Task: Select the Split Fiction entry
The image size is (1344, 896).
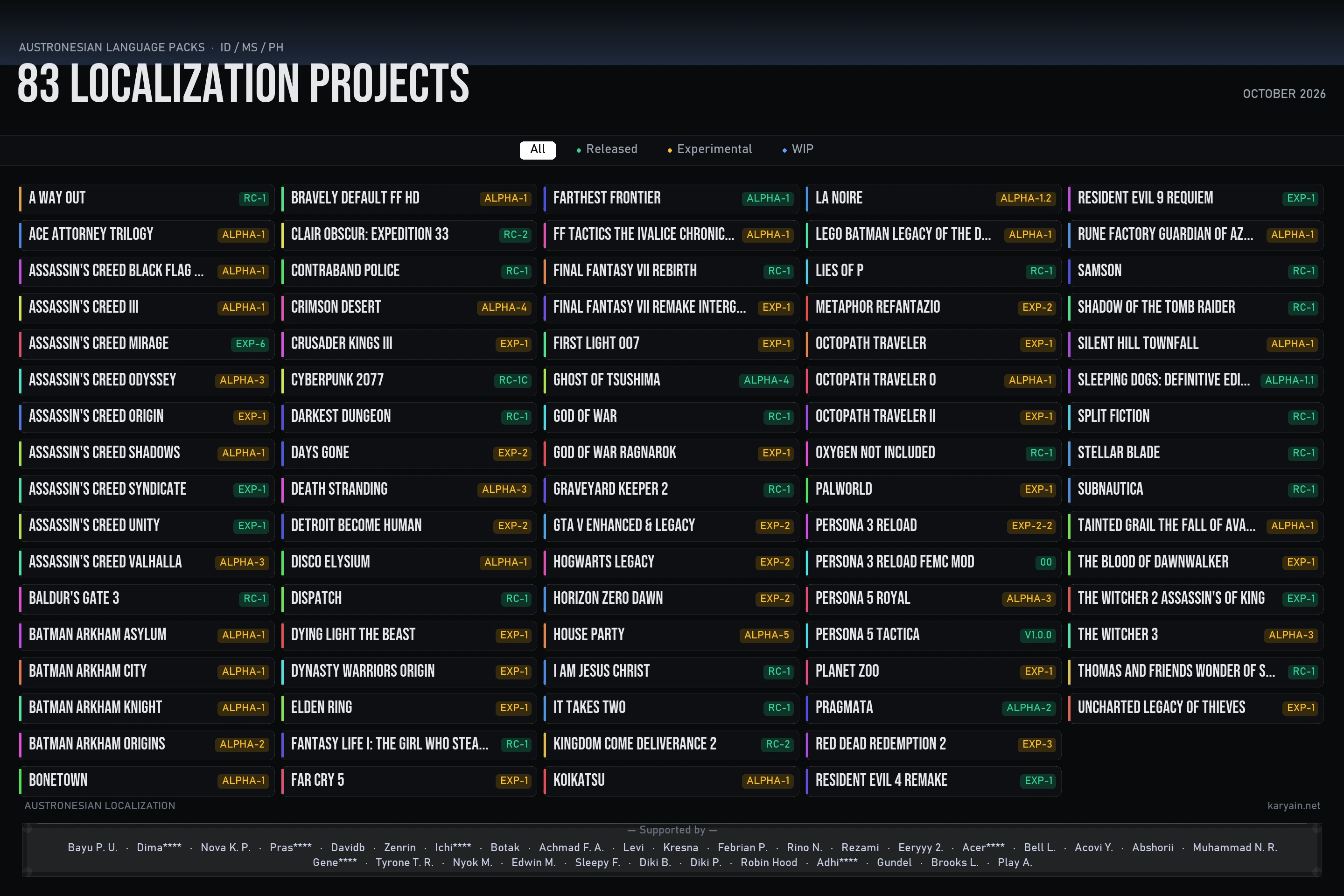Action: pos(1196,417)
